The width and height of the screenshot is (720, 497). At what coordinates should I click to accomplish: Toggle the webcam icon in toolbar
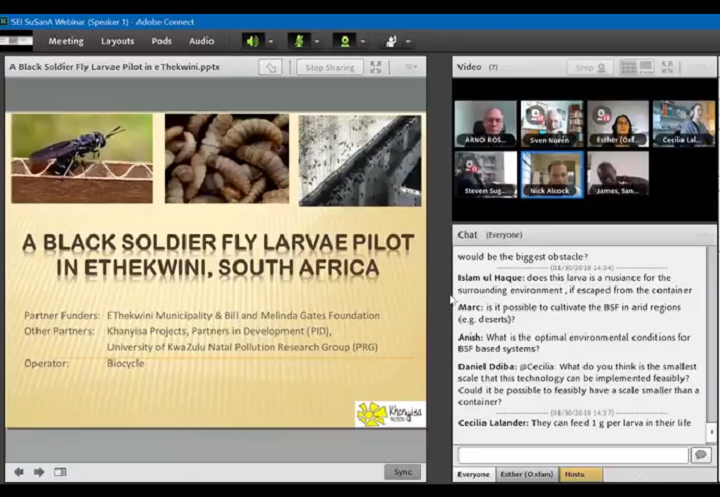pos(345,41)
